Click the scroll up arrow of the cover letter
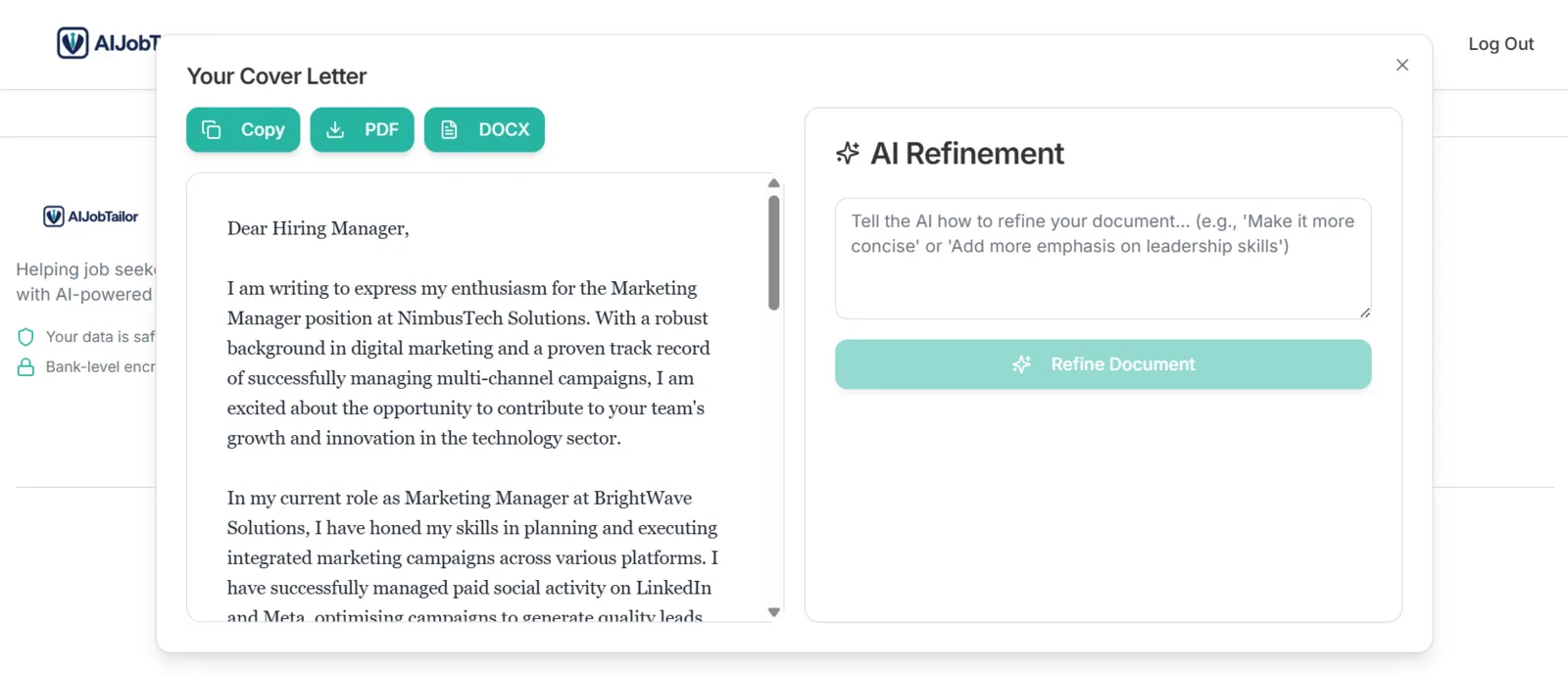This screenshot has height=674, width=1568. click(x=773, y=183)
